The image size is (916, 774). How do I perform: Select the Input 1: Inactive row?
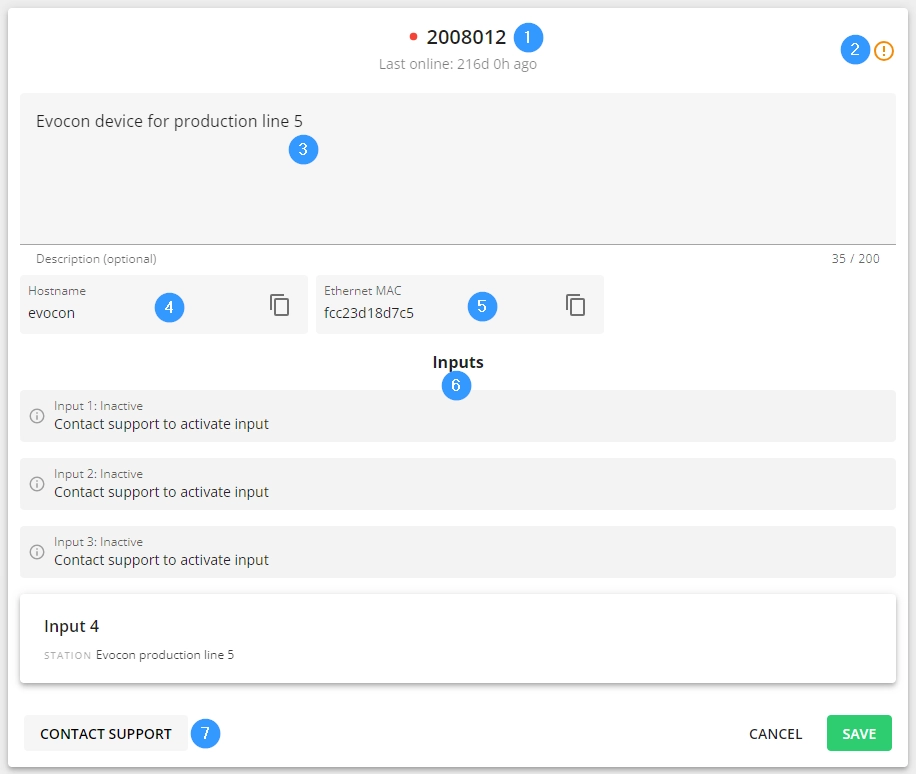[x=458, y=416]
